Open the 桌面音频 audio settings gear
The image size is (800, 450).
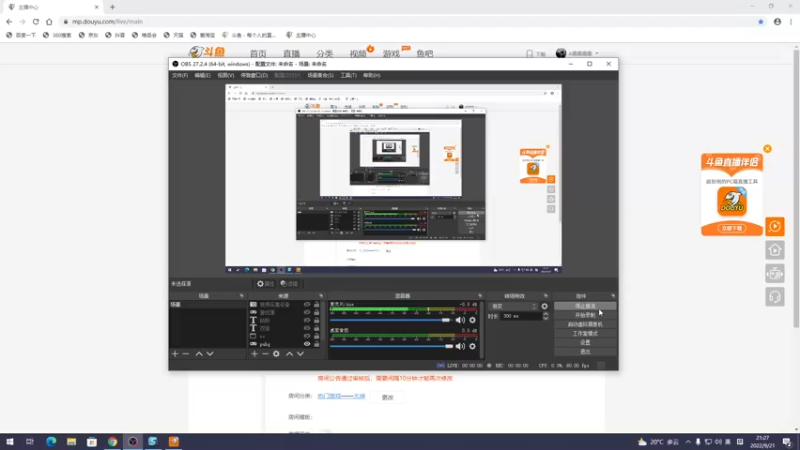tap(472, 346)
